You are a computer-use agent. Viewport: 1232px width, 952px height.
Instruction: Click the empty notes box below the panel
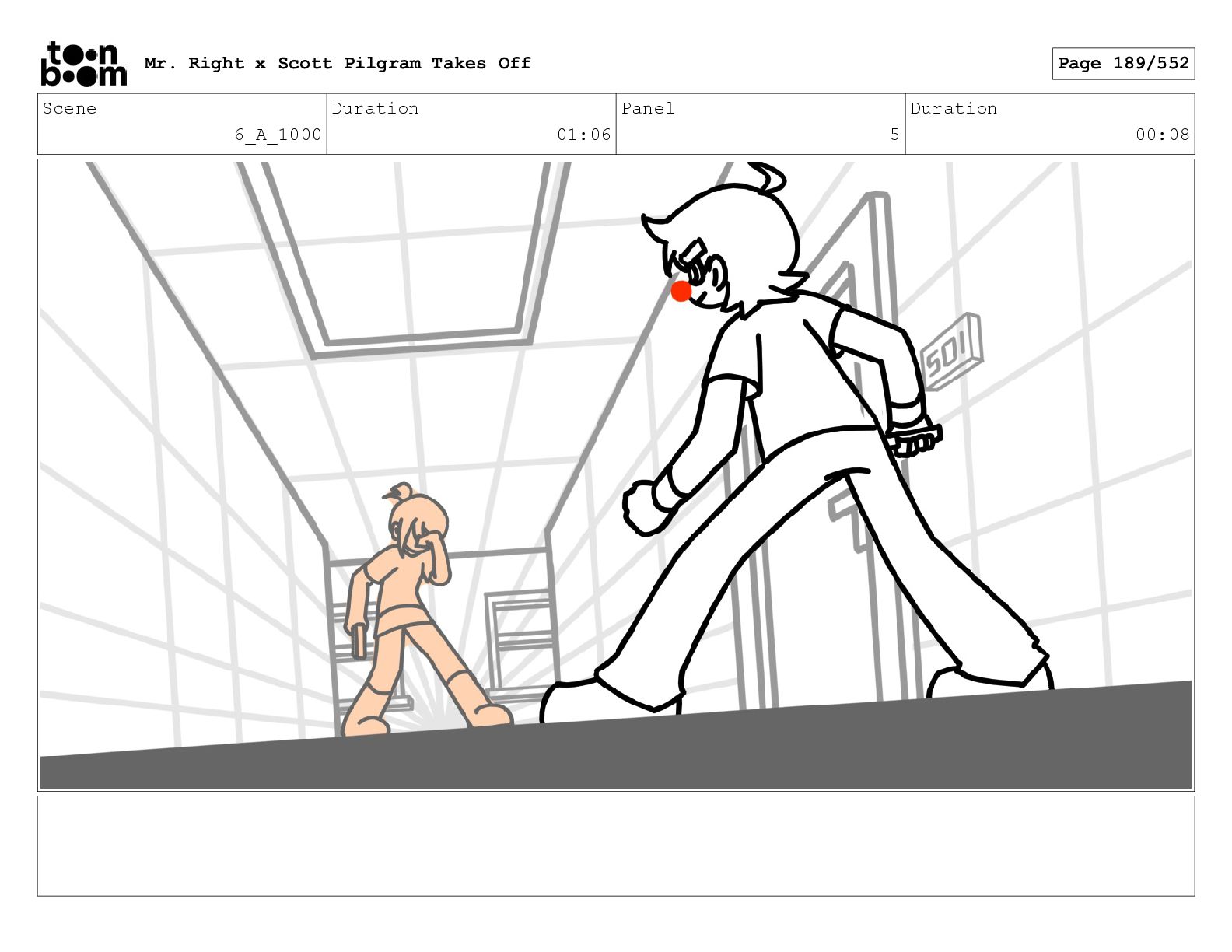pos(616,846)
